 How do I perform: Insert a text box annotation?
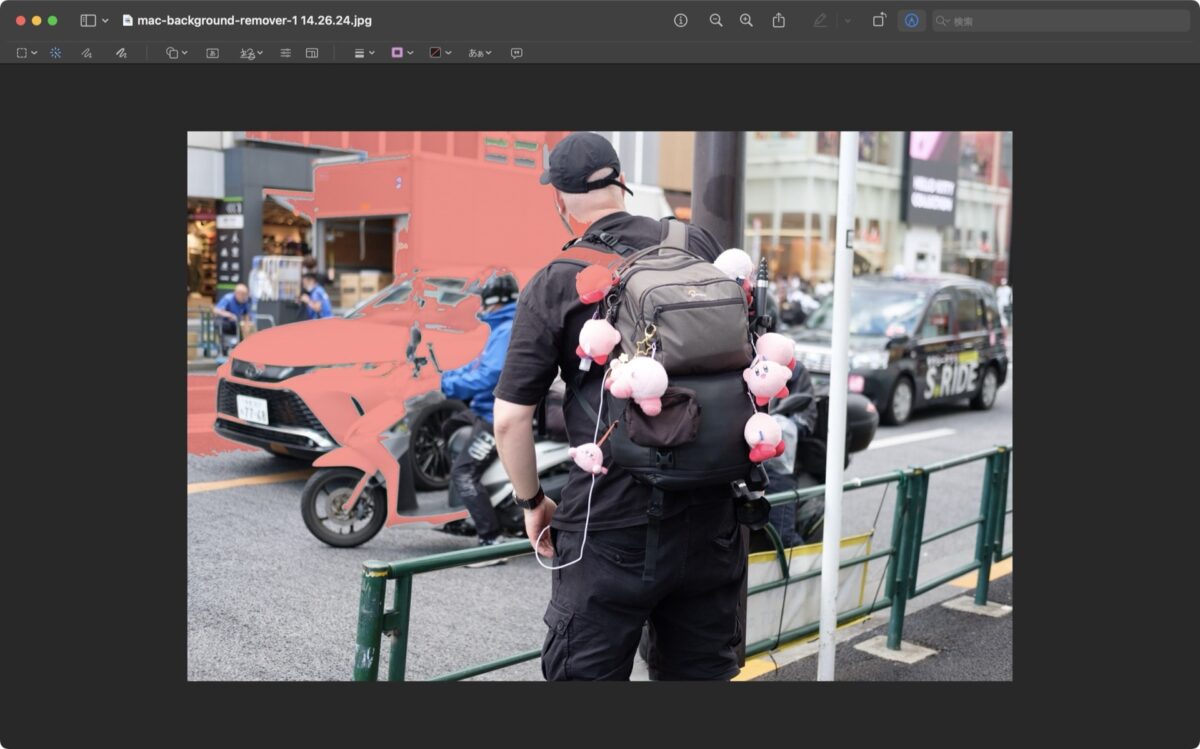point(212,53)
